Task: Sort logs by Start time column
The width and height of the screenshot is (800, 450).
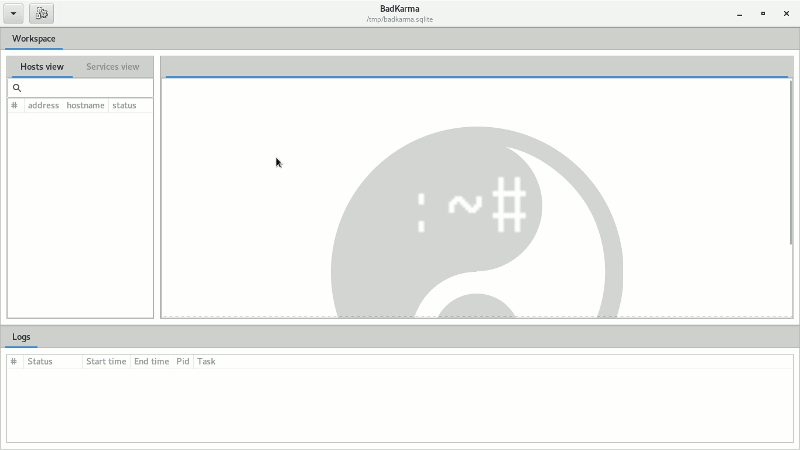Action: tap(106, 361)
